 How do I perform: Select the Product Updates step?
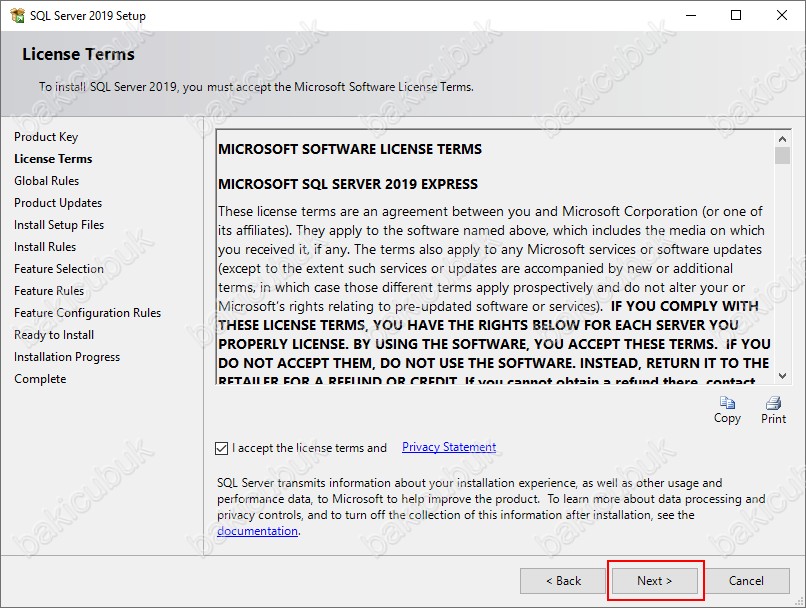coord(58,203)
